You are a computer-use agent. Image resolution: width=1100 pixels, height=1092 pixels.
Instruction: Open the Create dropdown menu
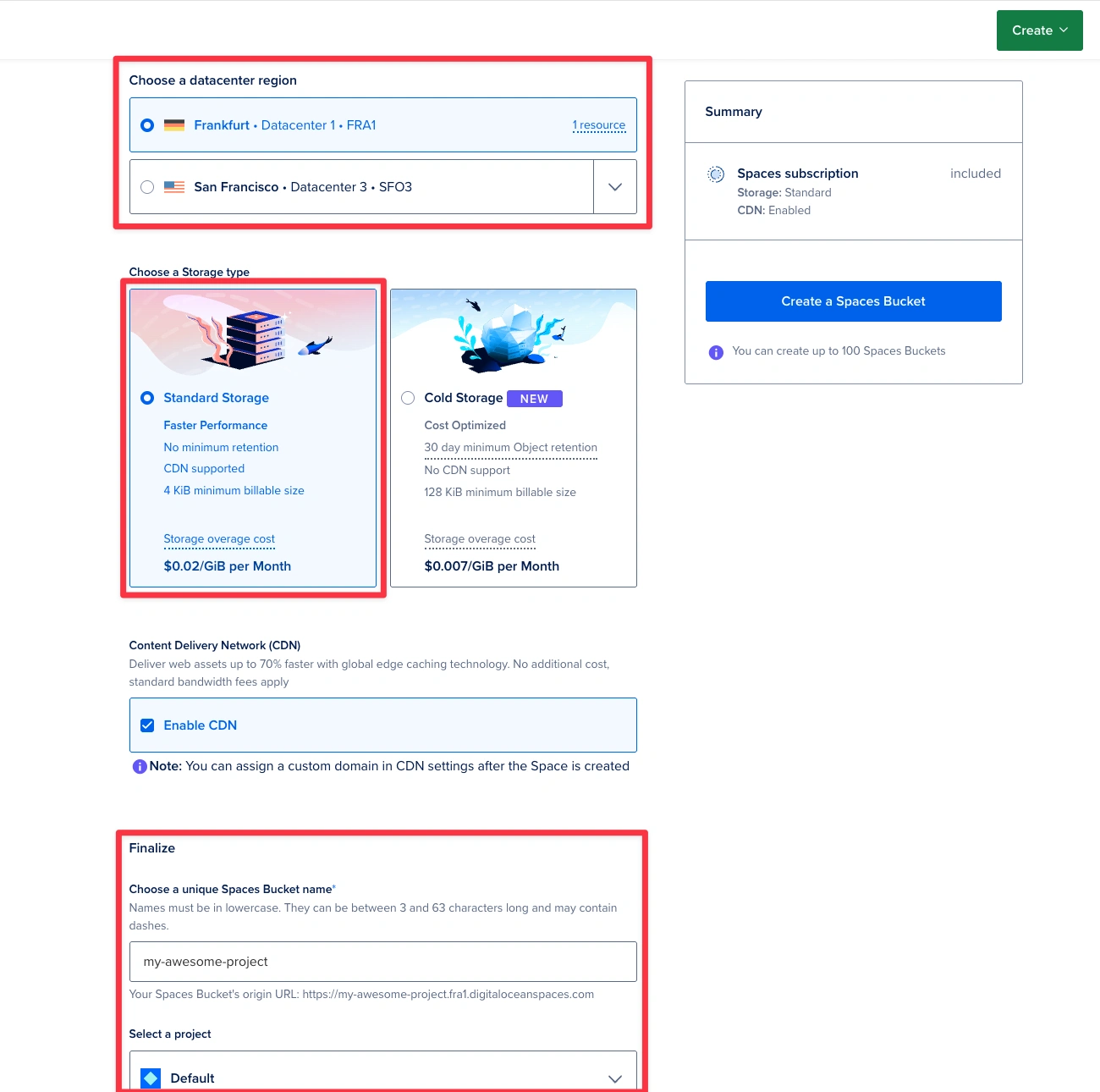point(1039,30)
